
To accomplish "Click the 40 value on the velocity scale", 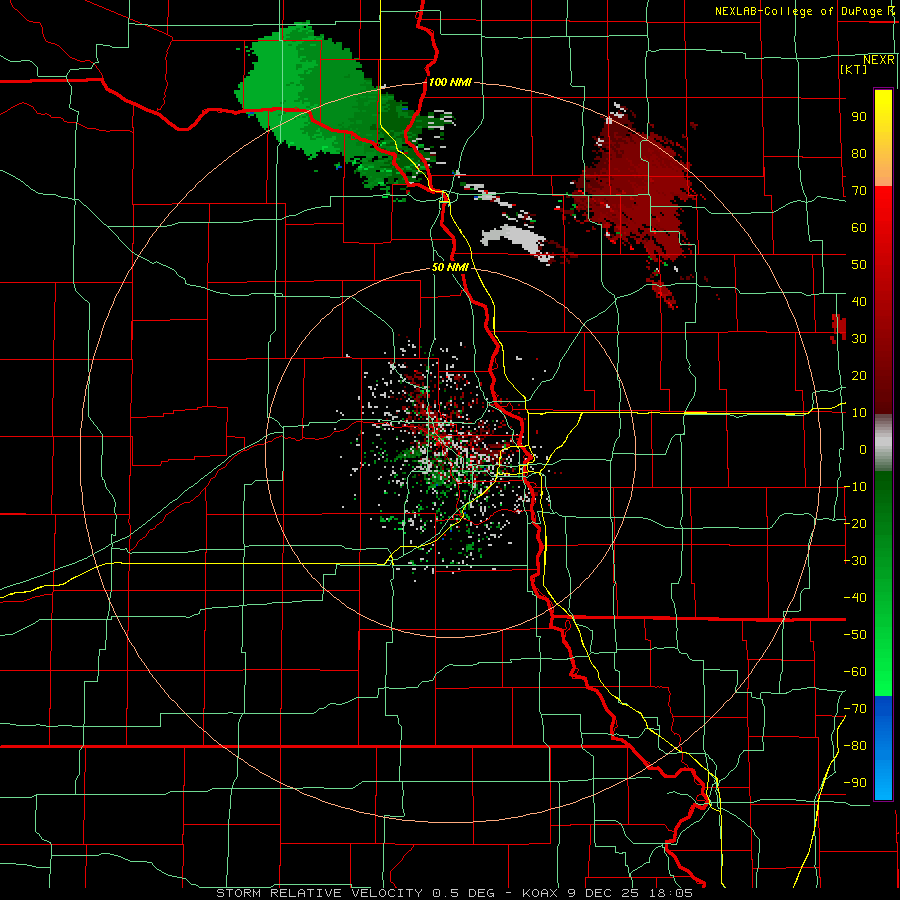I will (x=859, y=301).
